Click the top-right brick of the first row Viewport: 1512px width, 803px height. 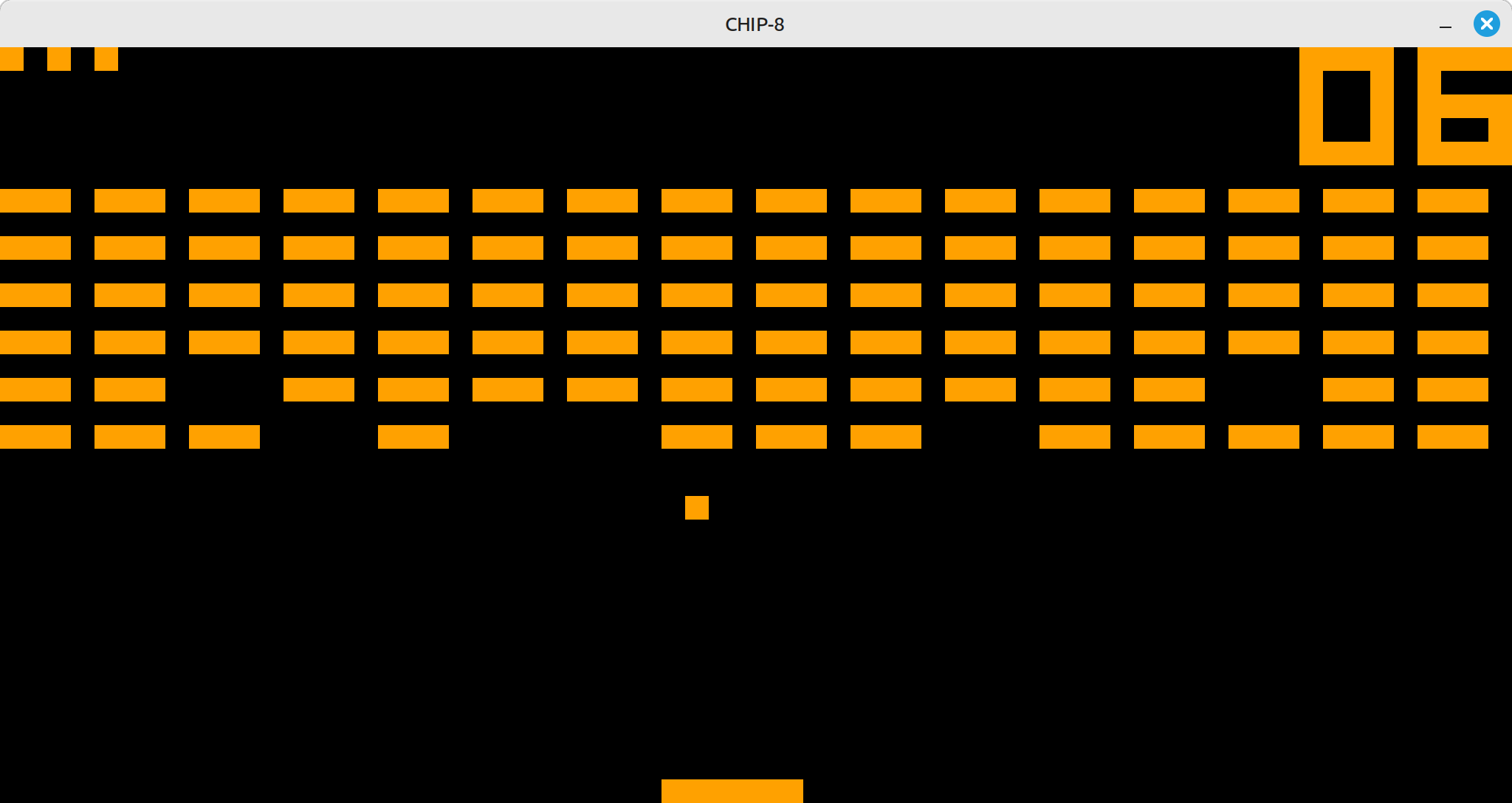click(x=1452, y=201)
